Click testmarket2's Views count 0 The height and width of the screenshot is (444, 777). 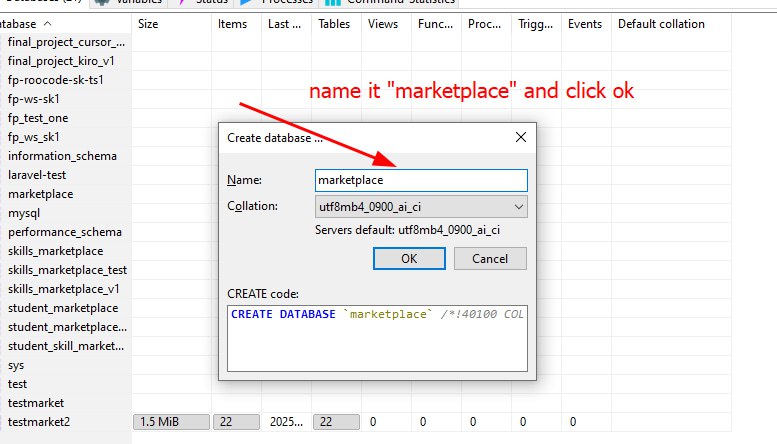[373, 422]
